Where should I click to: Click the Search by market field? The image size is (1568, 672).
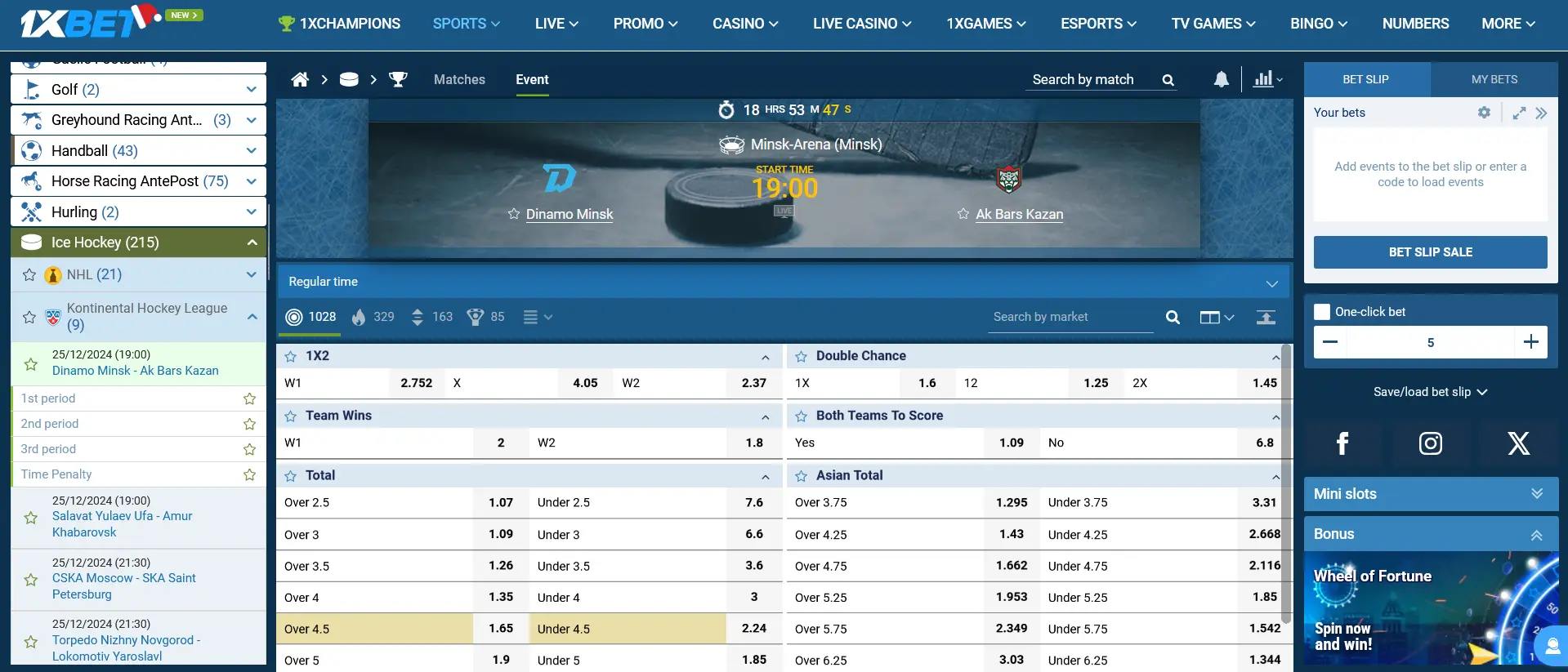[1070, 317]
